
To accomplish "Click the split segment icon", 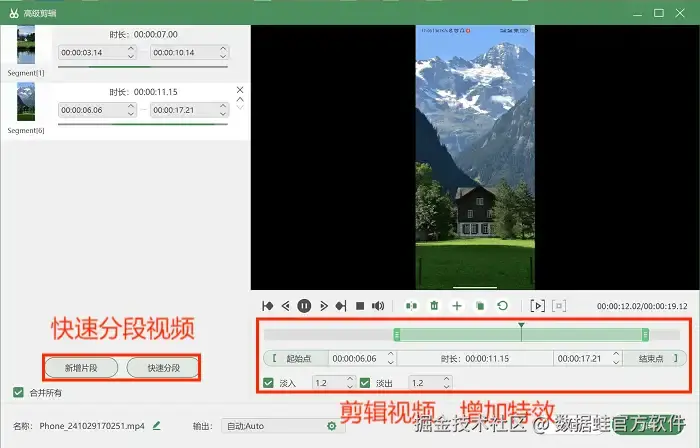I will click(x=411, y=306).
